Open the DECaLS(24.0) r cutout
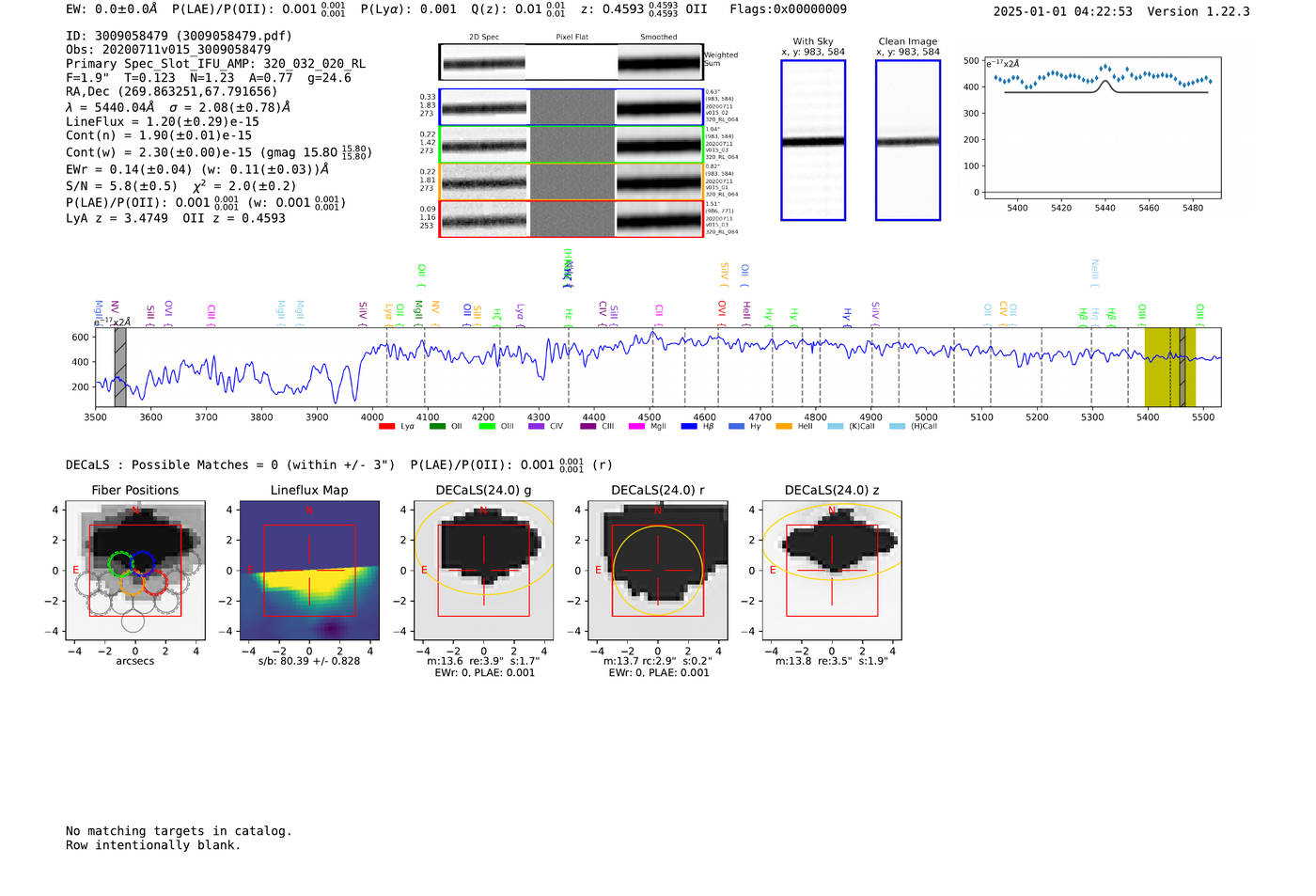This screenshot has height=896, width=1316. click(x=658, y=571)
